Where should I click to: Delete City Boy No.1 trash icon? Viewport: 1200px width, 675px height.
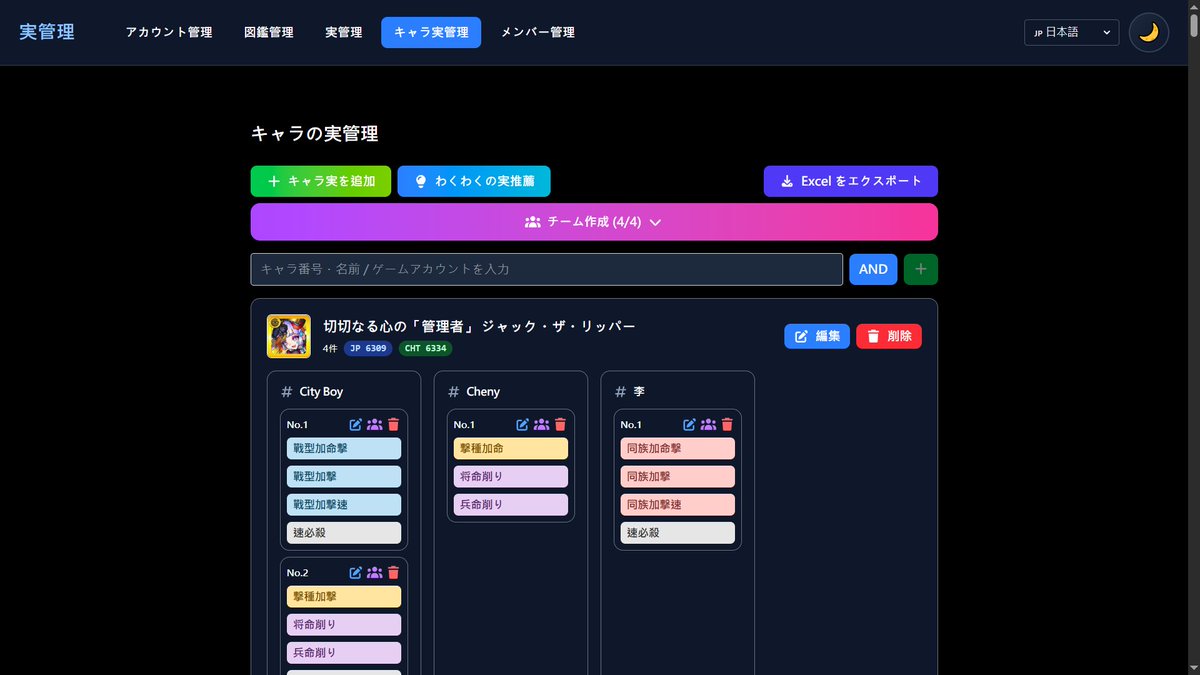[393, 424]
